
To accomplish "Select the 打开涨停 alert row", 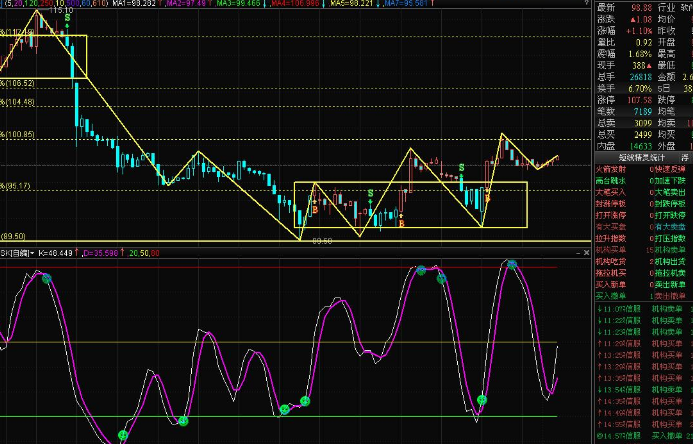I will tap(624, 215).
